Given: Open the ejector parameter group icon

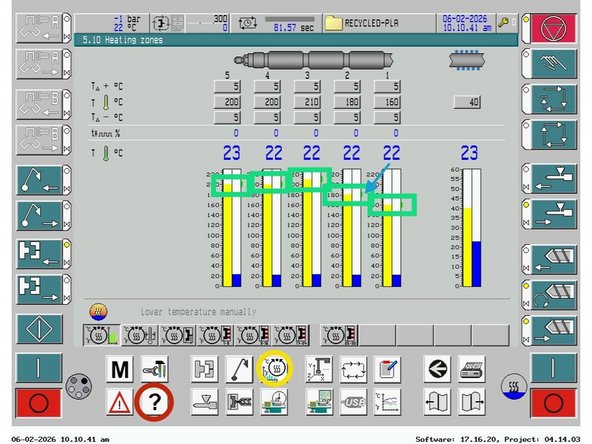Looking at the screenshot, I should click(239, 369).
